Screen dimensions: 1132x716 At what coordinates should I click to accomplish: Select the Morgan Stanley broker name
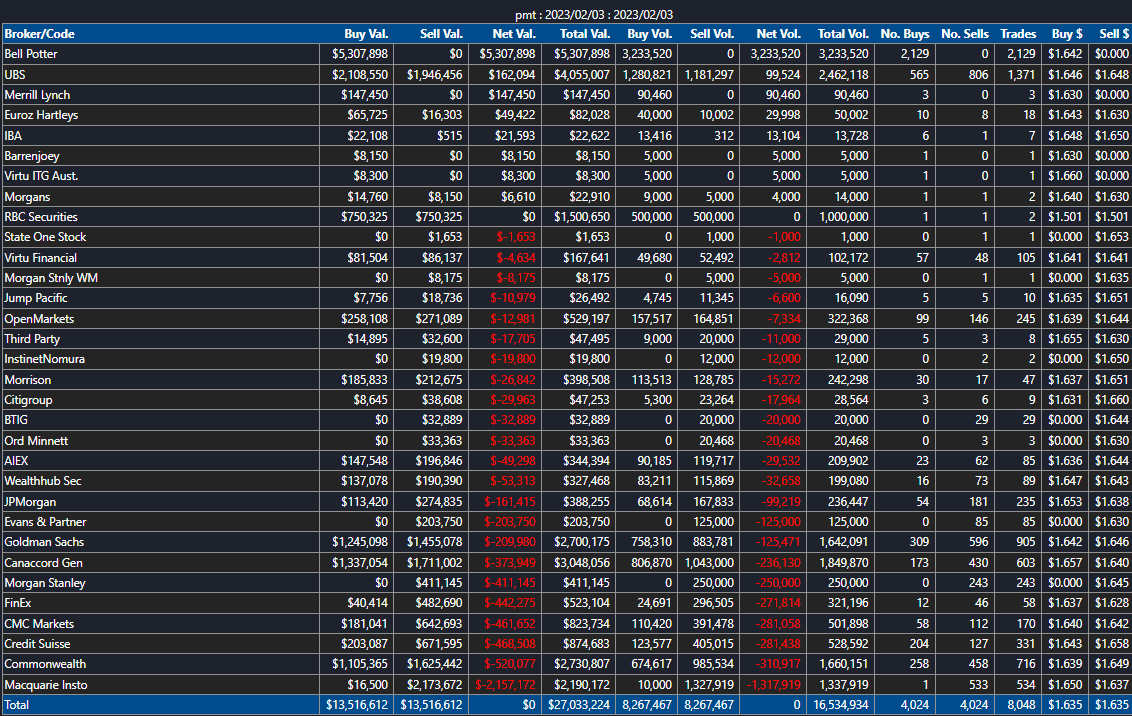click(x=45, y=582)
